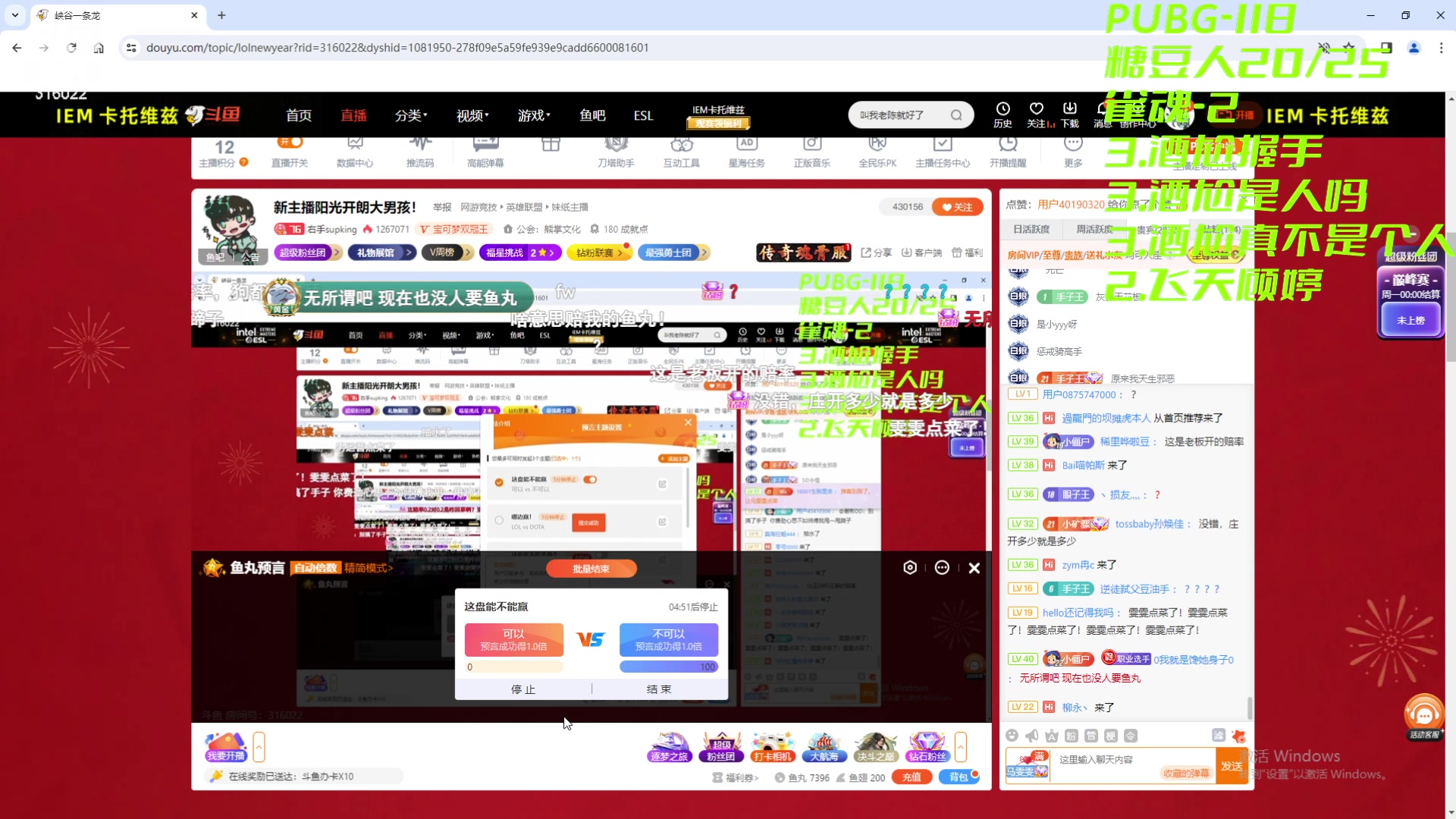Click 批量结束 batch end button
1456x819 pixels.
coord(591,569)
